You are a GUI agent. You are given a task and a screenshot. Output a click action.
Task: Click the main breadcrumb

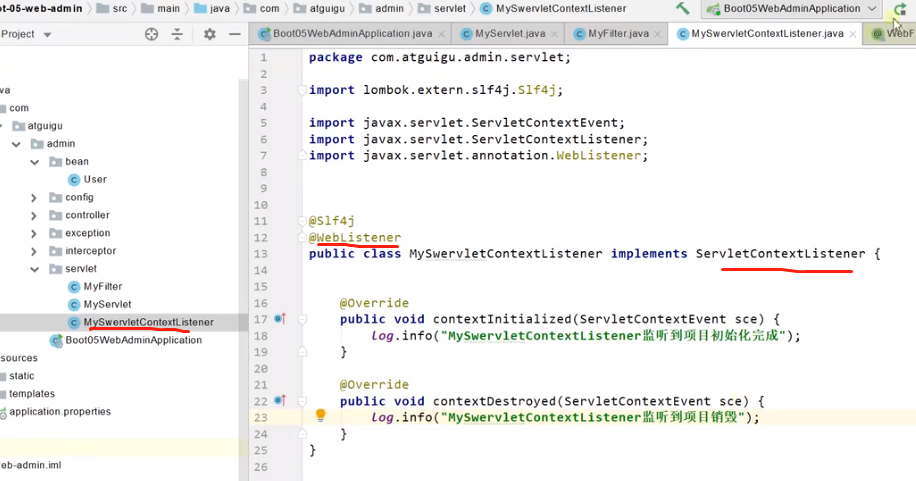pos(161,9)
